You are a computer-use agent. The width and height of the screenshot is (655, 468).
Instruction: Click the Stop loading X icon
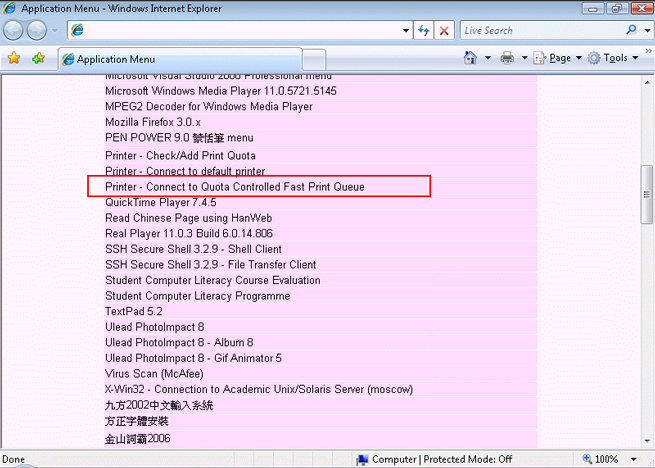pyautogui.click(x=444, y=31)
